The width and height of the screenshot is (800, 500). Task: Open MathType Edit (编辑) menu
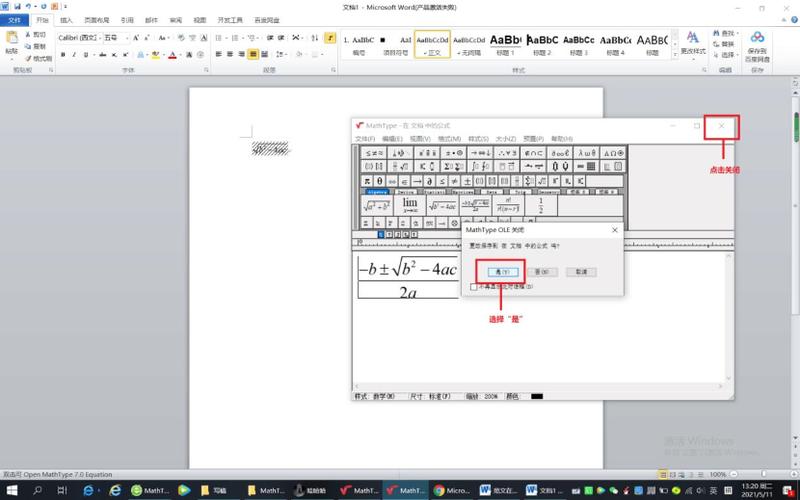click(392, 139)
